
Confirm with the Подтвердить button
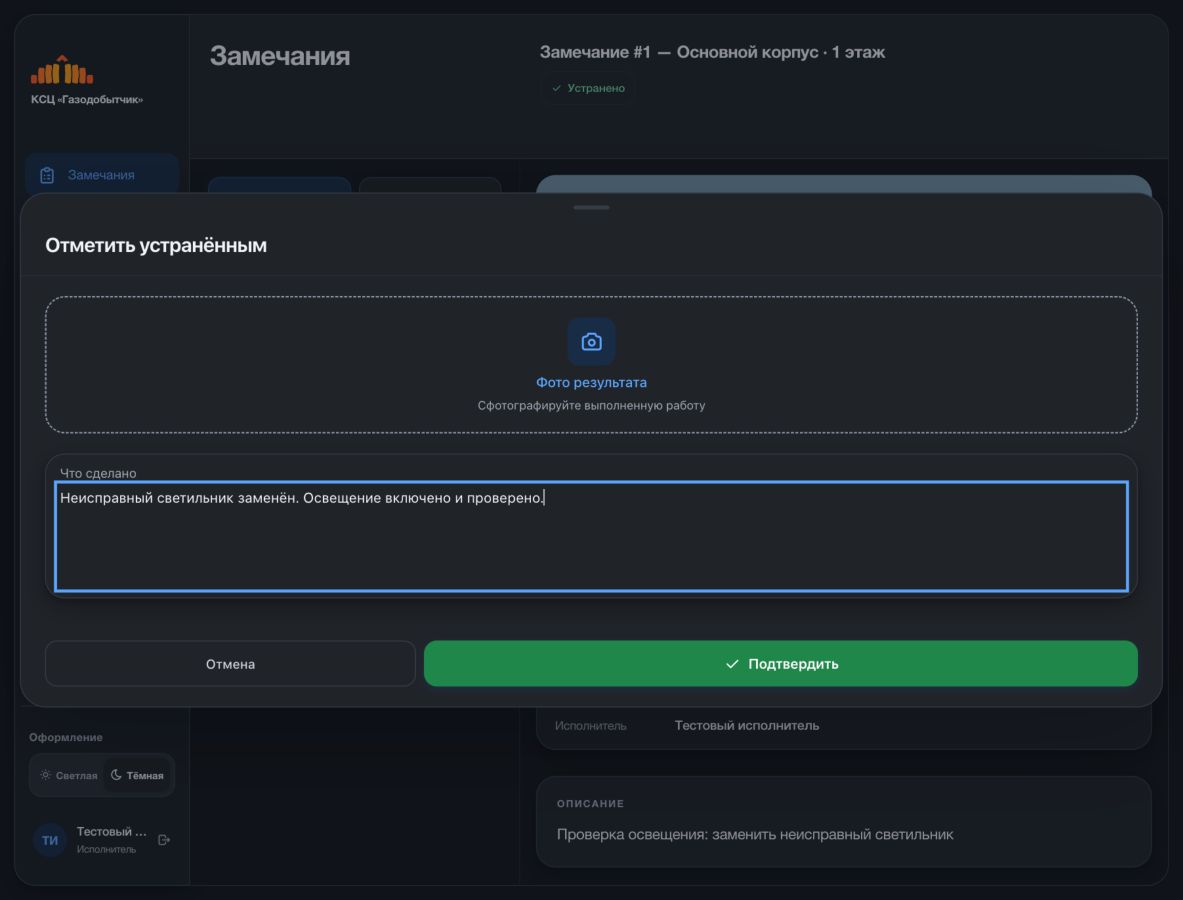(780, 664)
